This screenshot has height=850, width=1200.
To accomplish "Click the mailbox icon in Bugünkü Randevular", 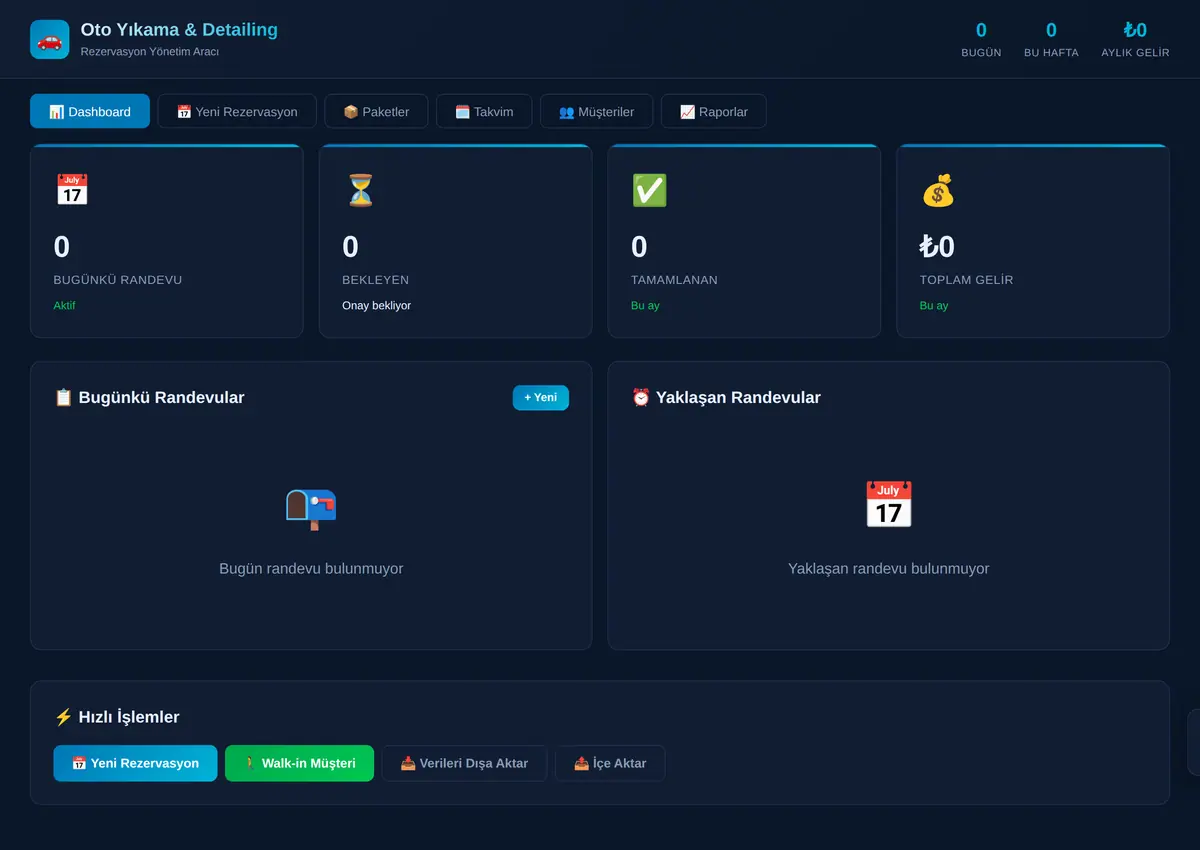I will coord(311,509).
